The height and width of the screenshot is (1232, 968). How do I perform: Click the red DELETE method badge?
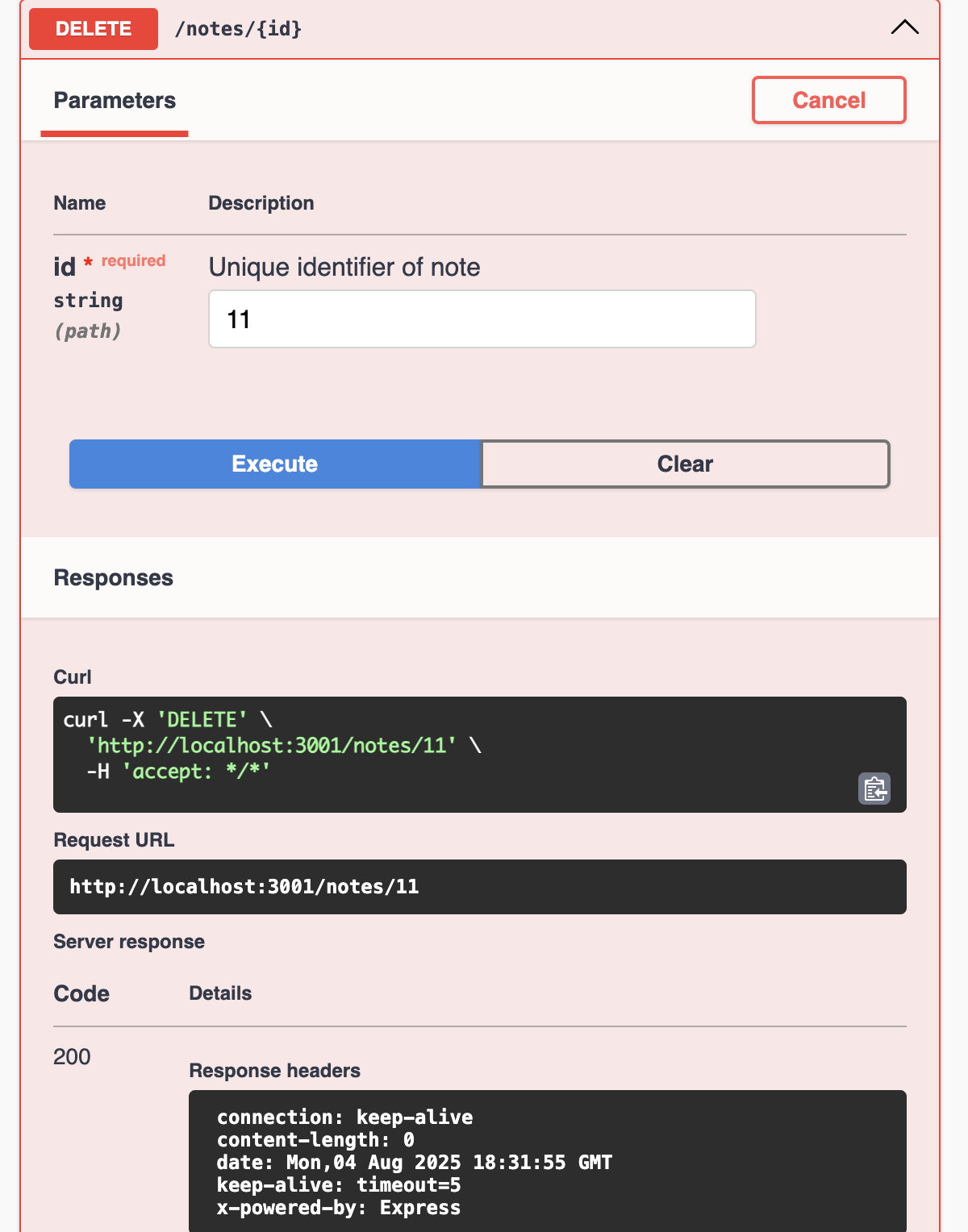pos(94,29)
